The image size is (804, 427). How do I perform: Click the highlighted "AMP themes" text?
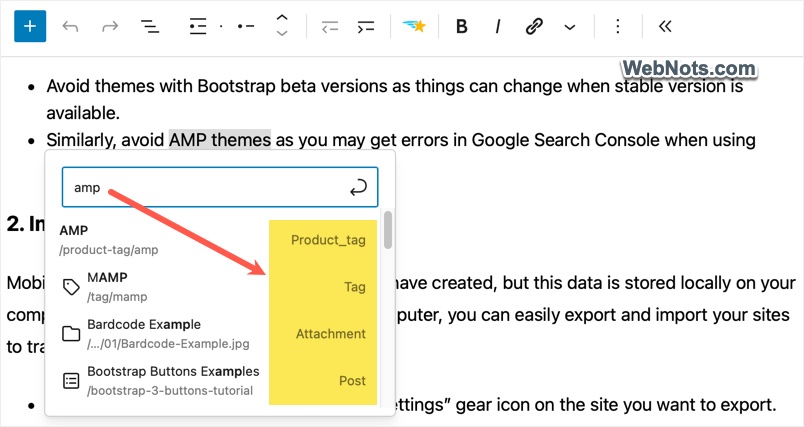tap(220, 139)
